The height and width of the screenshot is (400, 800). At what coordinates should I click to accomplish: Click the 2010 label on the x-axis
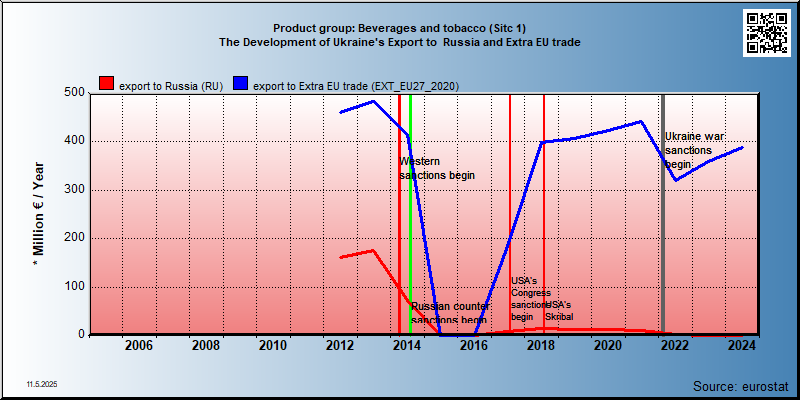(272, 346)
